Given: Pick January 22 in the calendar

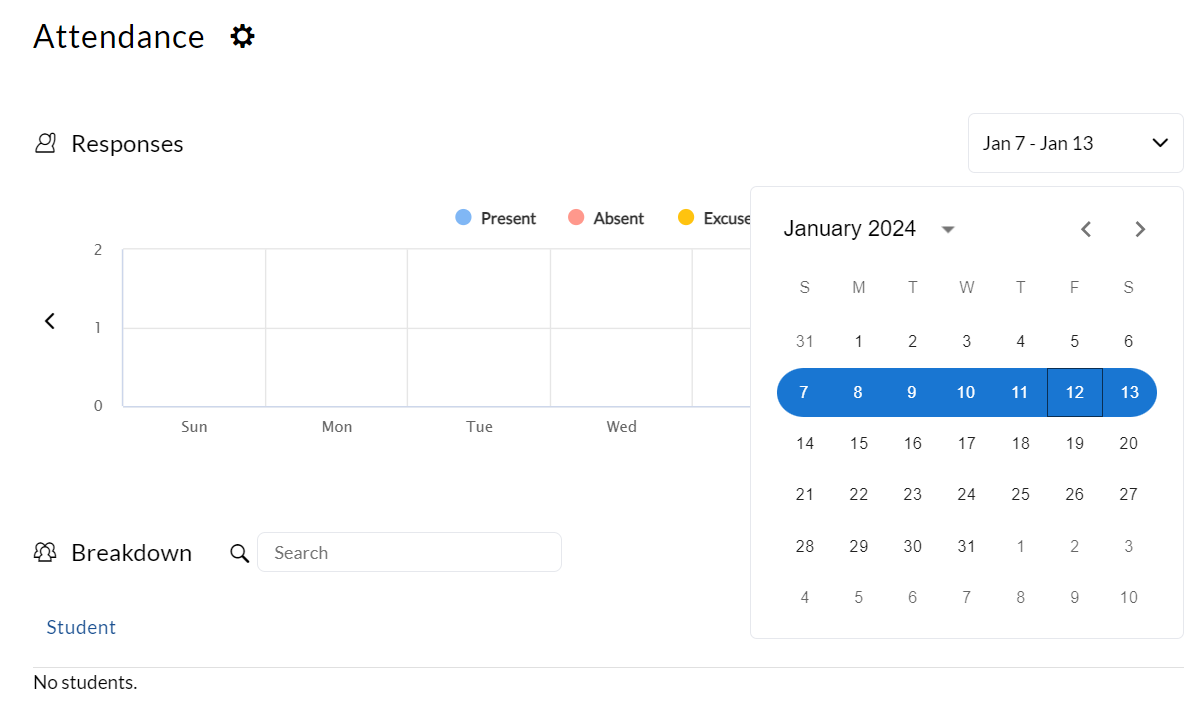Looking at the screenshot, I should point(858,494).
